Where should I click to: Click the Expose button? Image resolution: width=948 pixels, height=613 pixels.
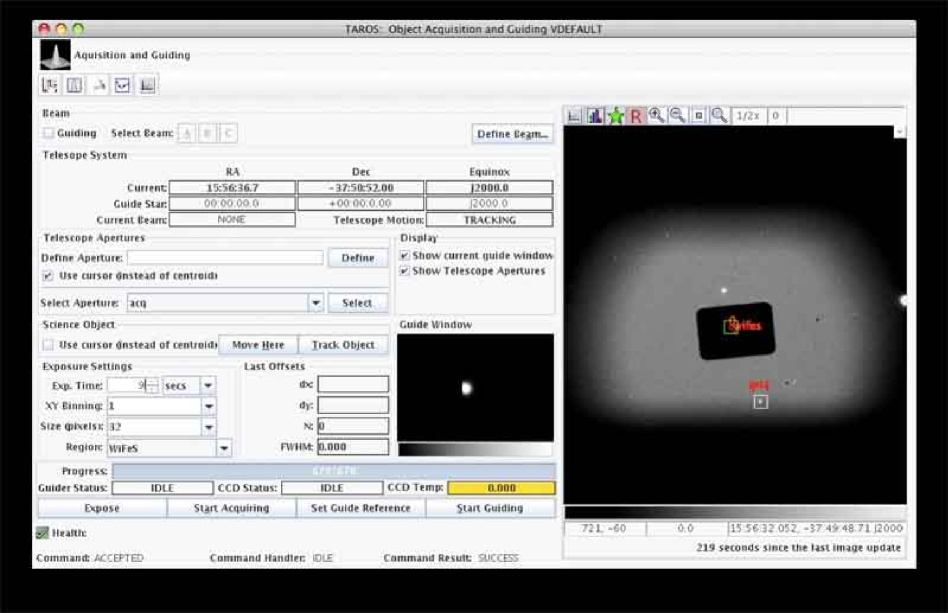(x=101, y=508)
